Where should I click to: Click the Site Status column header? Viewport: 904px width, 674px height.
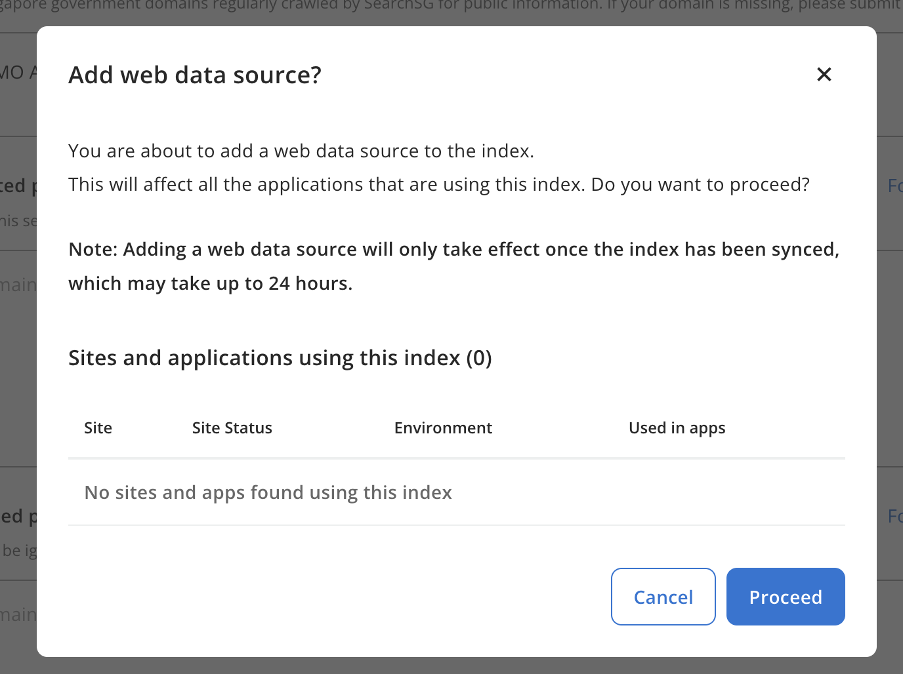[232, 427]
